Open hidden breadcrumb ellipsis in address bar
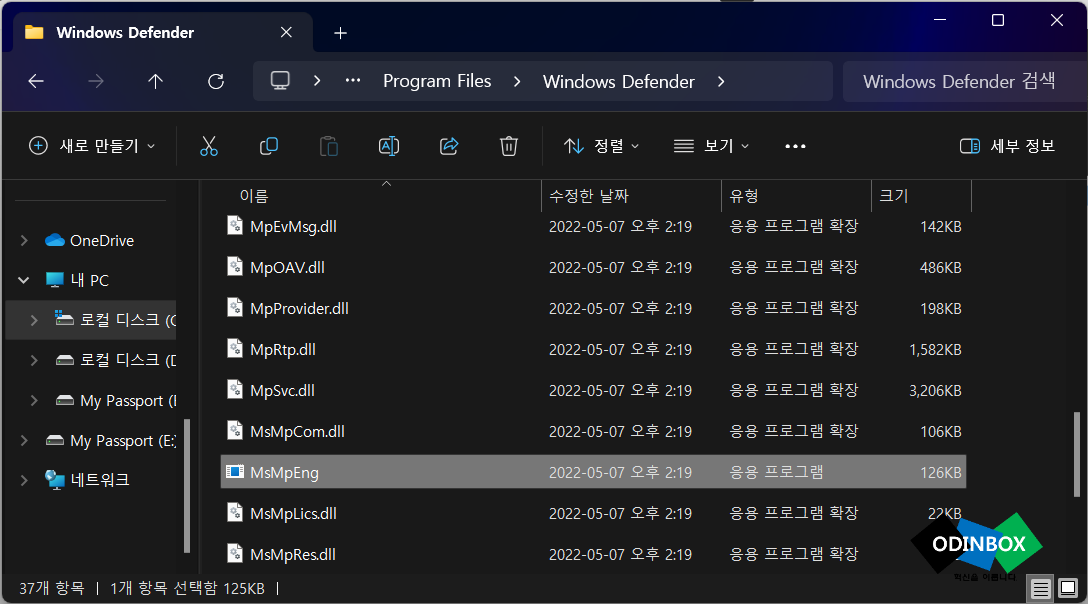 point(352,81)
